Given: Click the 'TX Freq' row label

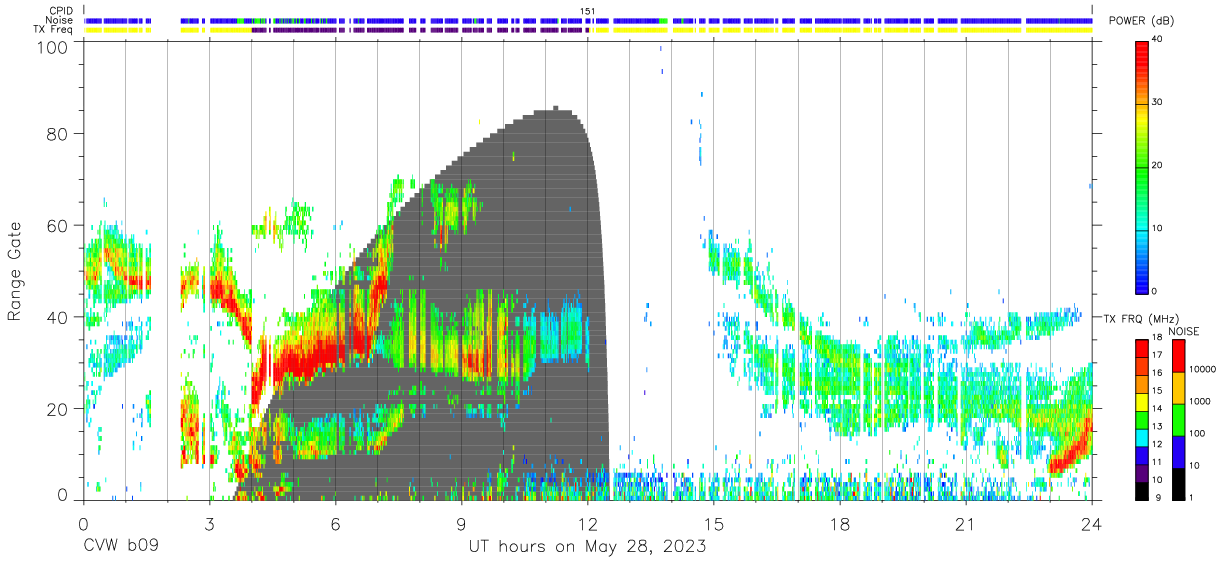Looking at the screenshot, I should (x=54, y=30).
